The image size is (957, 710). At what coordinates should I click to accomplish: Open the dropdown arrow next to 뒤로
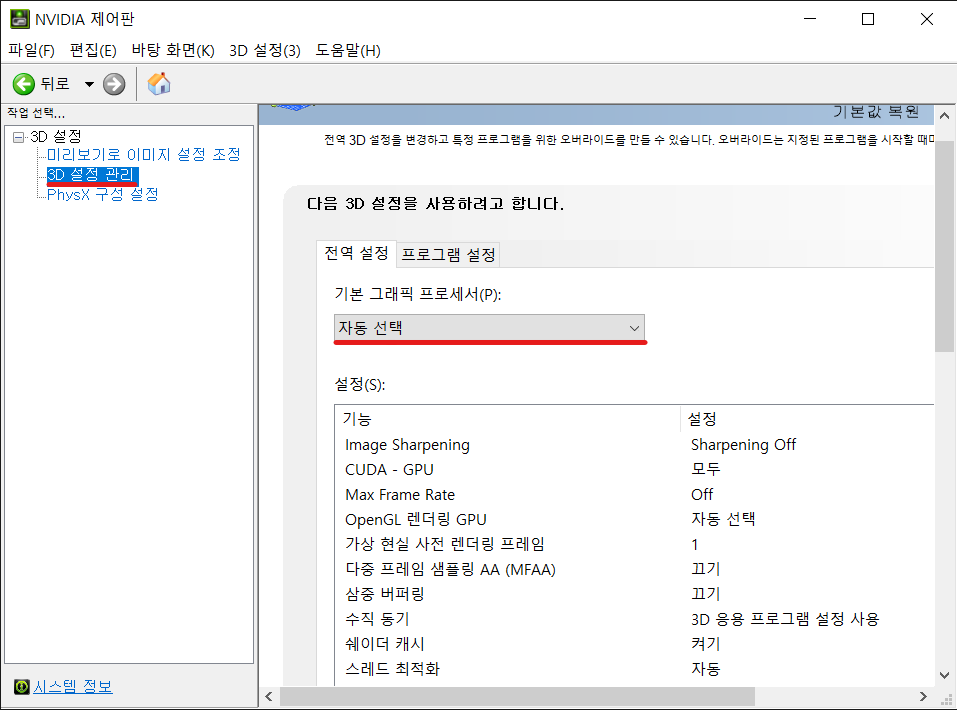[88, 84]
